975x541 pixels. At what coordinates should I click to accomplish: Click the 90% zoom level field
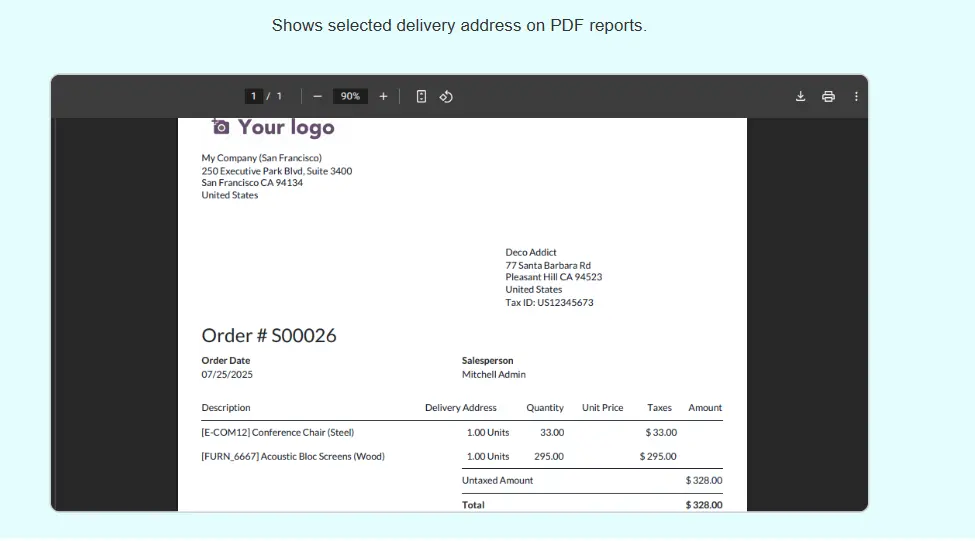click(350, 96)
